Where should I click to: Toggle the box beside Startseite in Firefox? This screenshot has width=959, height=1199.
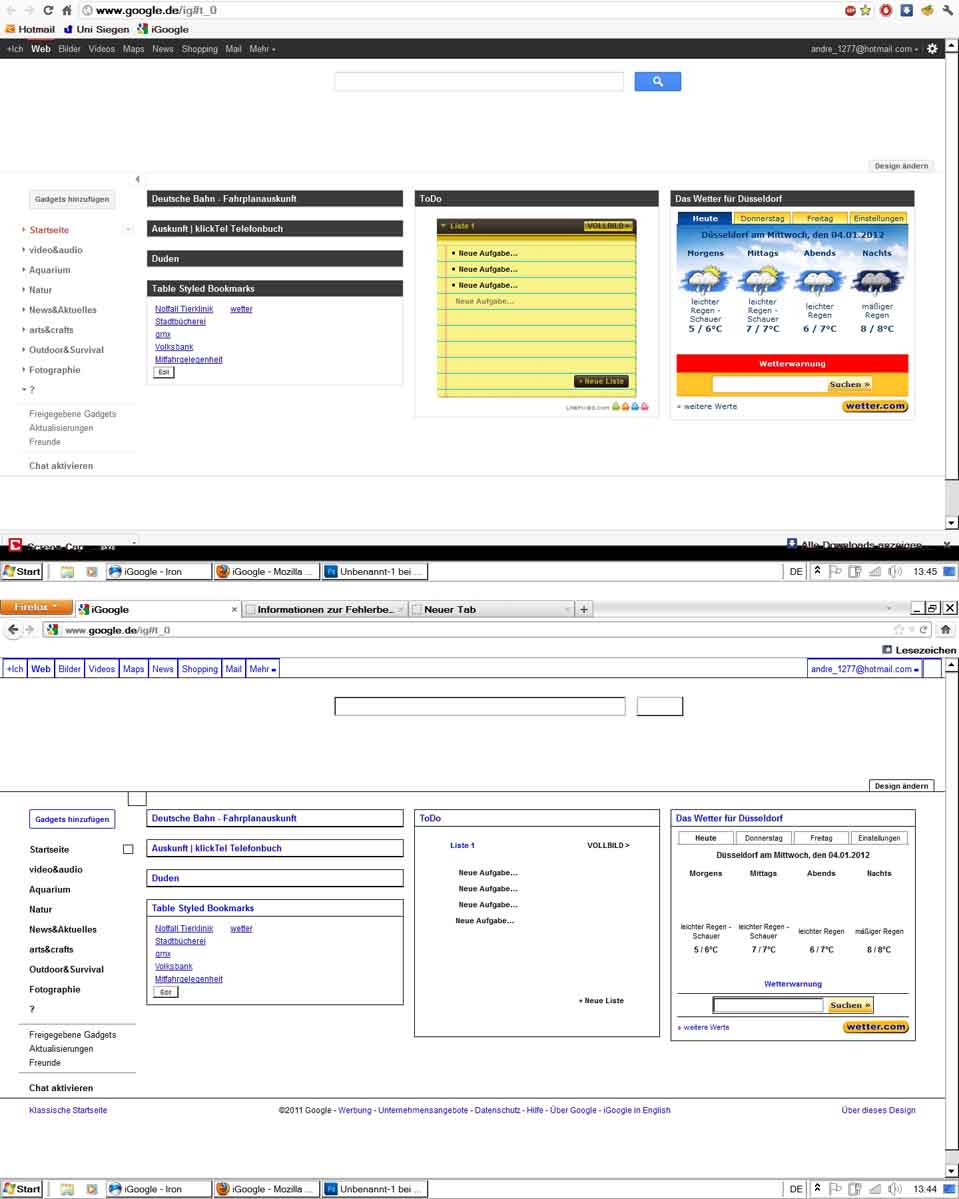[x=128, y=849]
